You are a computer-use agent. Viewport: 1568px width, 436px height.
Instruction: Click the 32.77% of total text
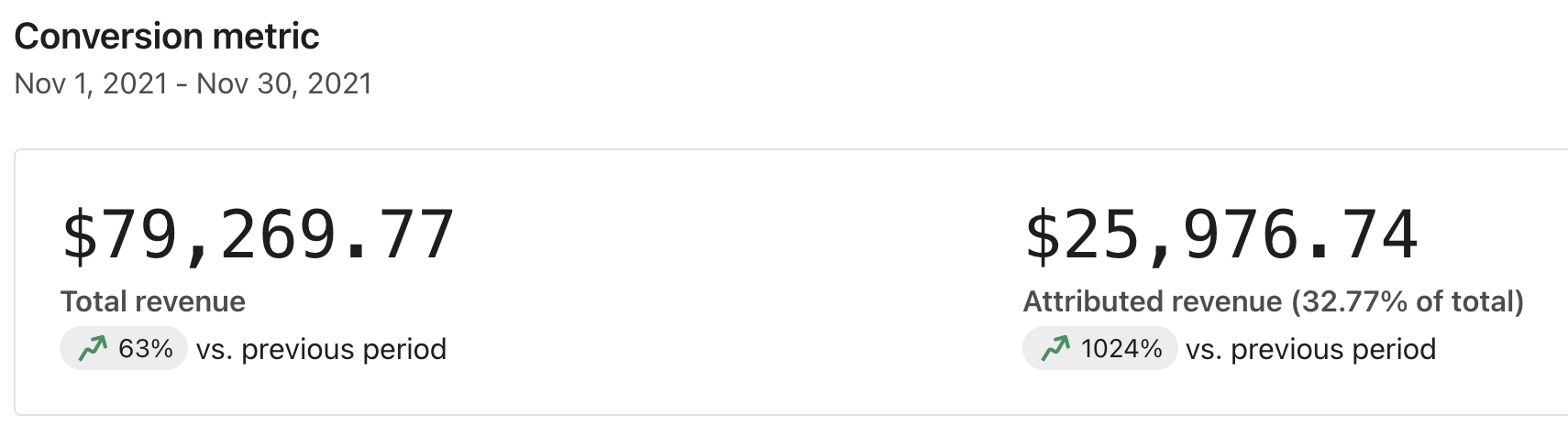[1408, 301]
